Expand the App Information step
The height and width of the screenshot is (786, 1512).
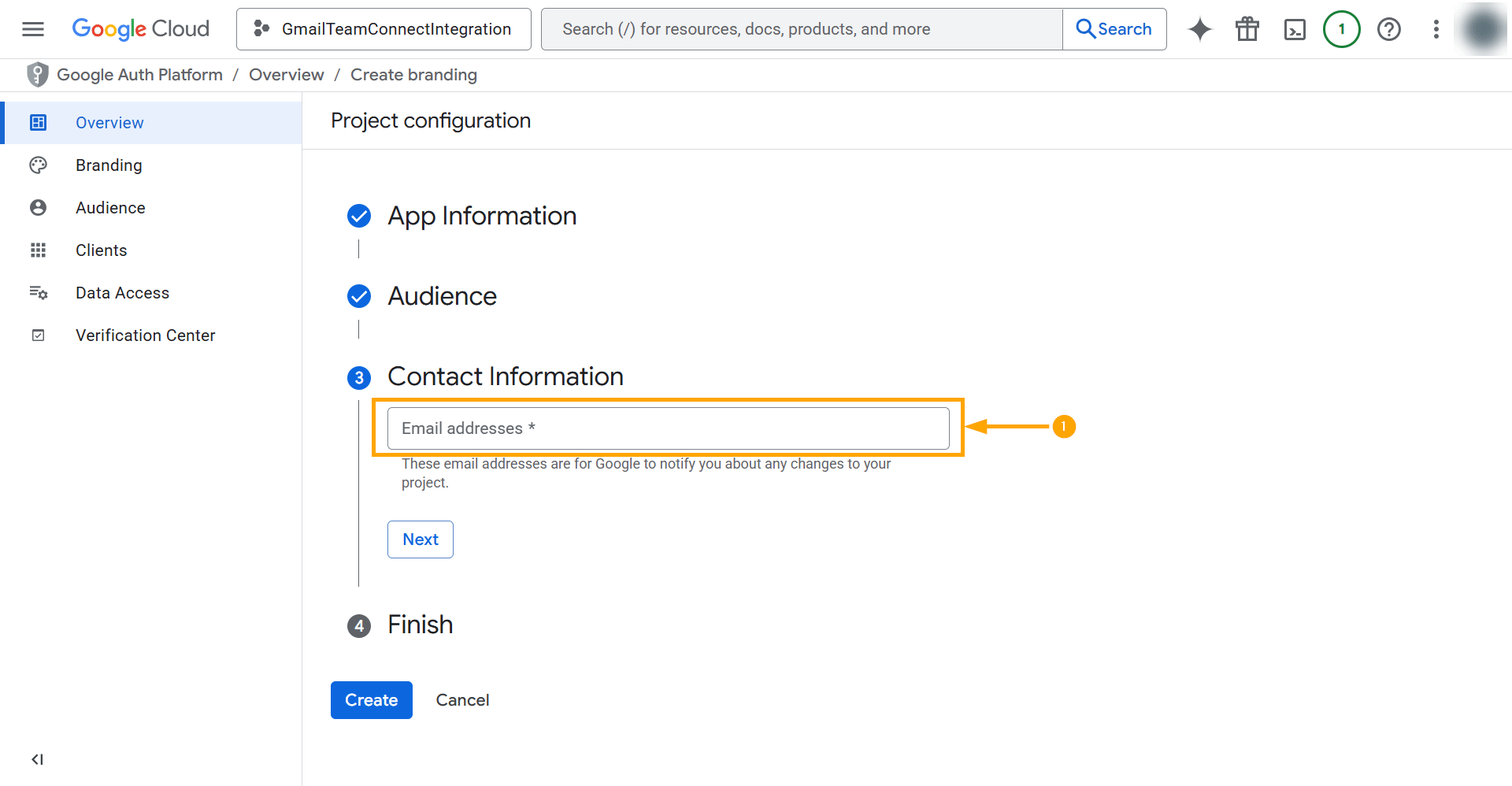[482, 216]
